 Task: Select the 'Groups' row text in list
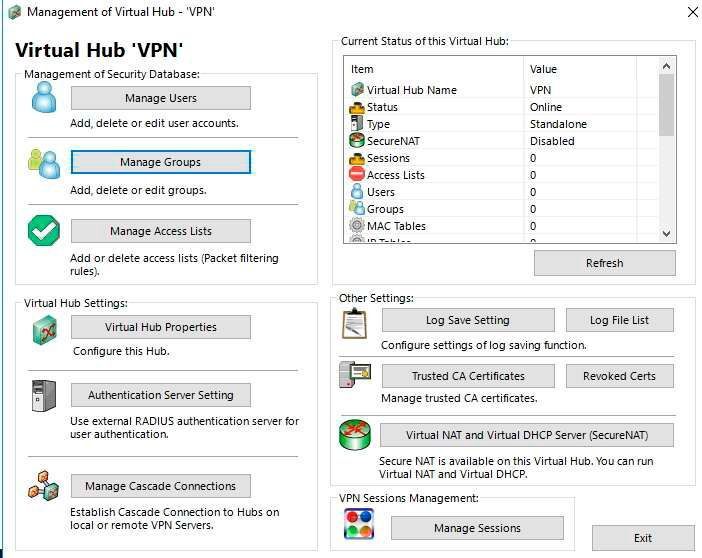click(x=385, y=209)
